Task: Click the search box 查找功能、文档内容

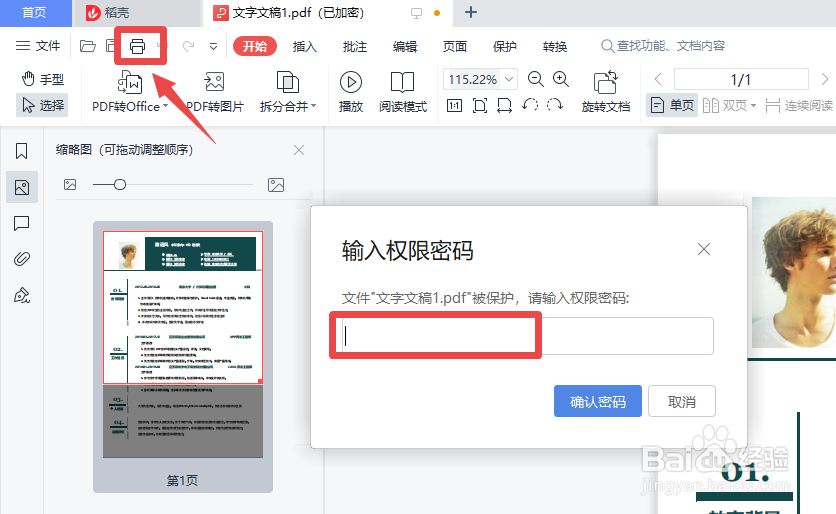Action: click(663, 46)
